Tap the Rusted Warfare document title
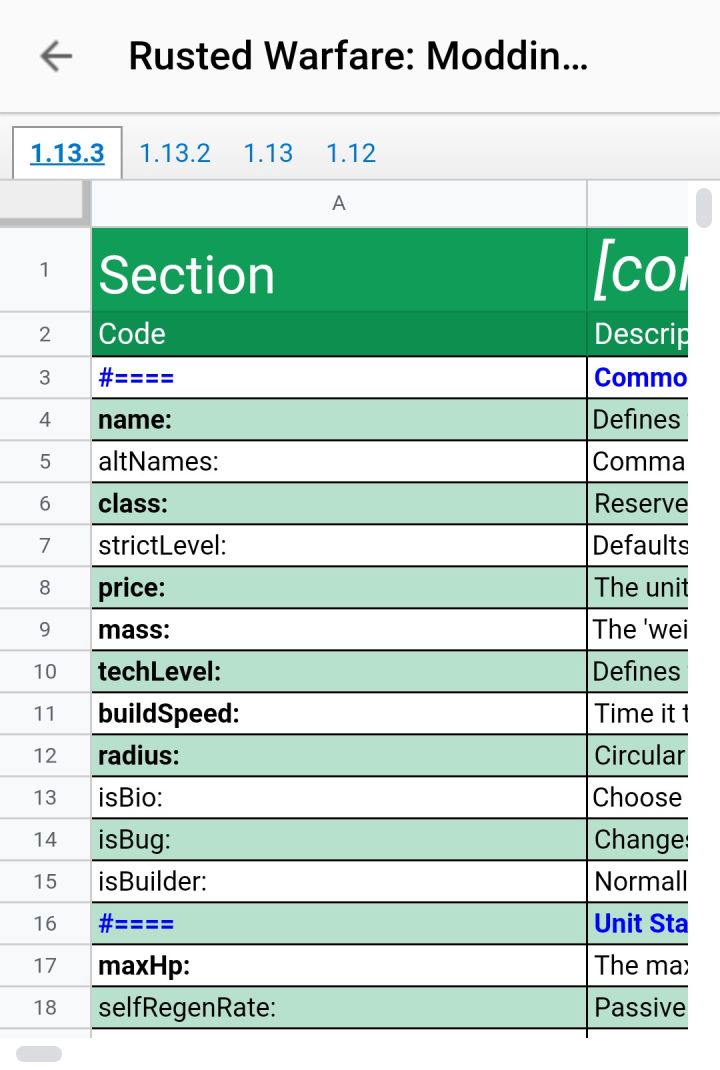 (358, 56)
